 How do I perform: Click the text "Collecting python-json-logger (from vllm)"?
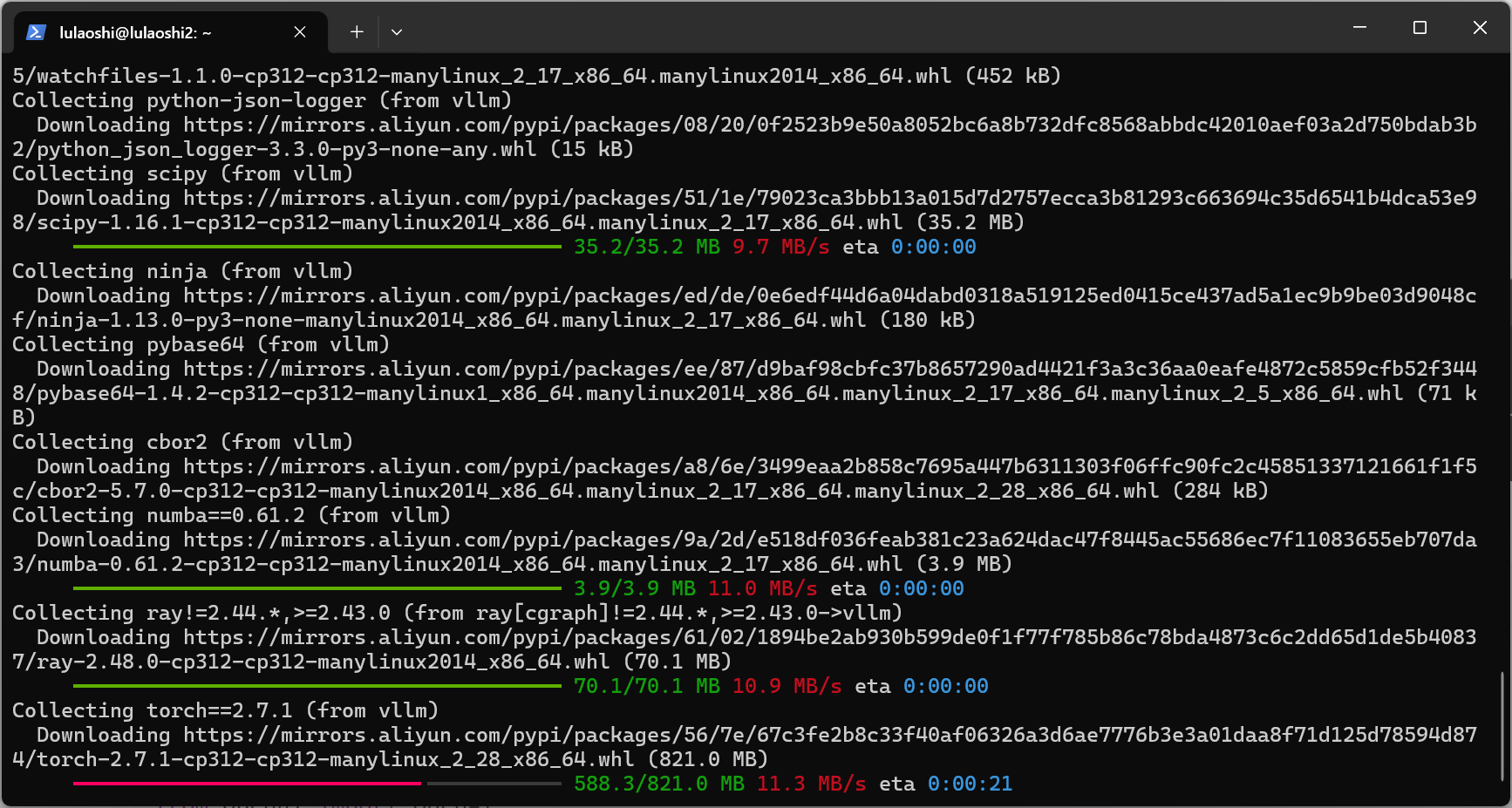[262, 101]
